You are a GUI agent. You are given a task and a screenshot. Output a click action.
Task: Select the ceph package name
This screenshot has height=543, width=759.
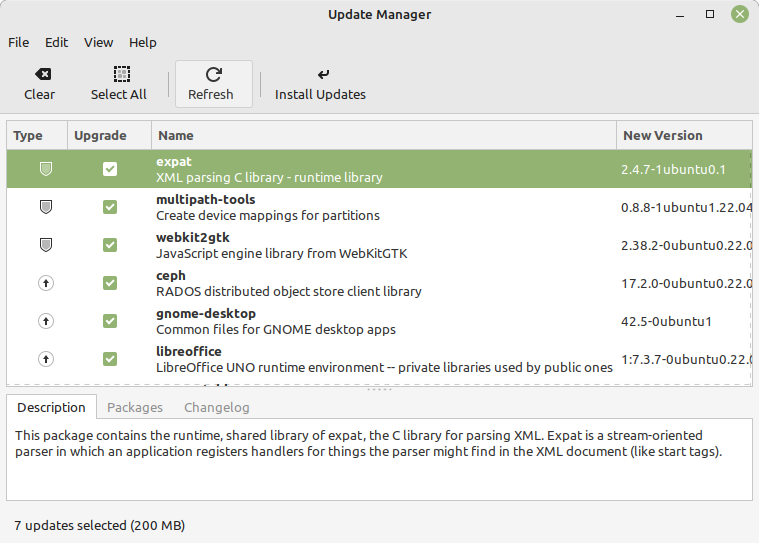pyautogui.click(x=171, y=275)
